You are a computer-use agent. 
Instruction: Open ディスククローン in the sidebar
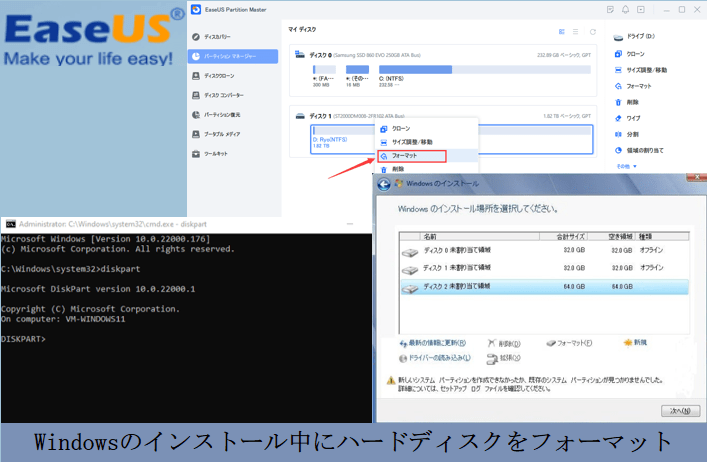coord(214,76)
